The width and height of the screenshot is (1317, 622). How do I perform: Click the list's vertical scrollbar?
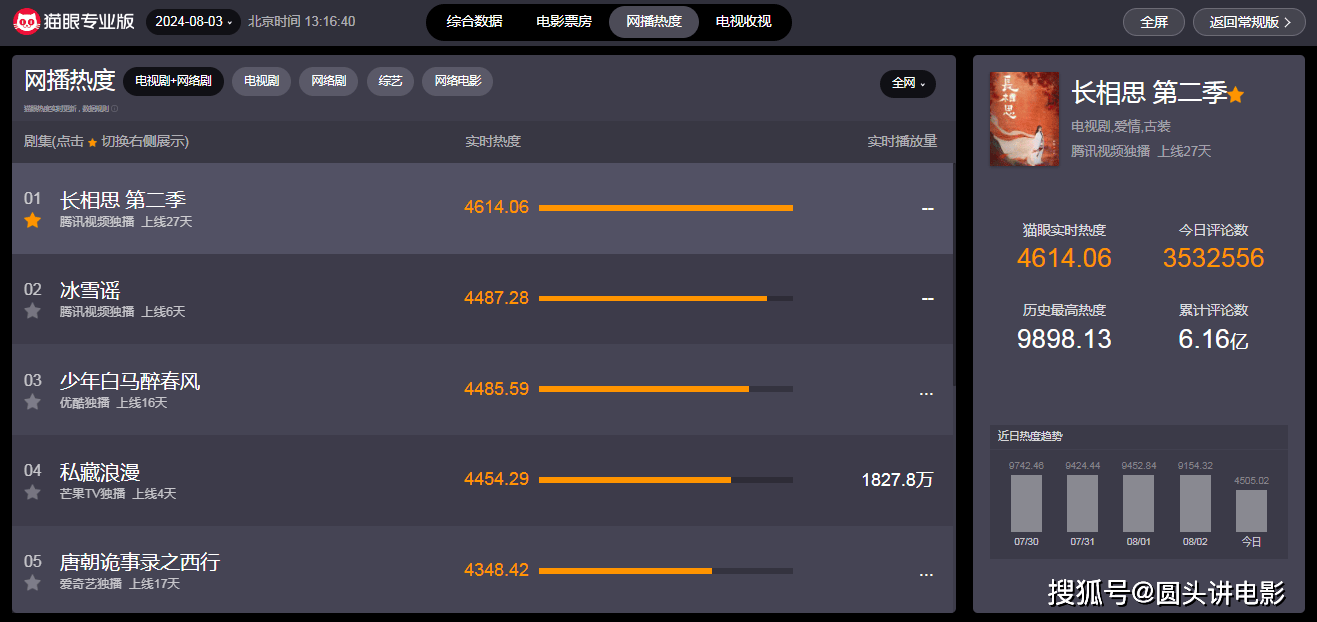[x=953, y=275]
